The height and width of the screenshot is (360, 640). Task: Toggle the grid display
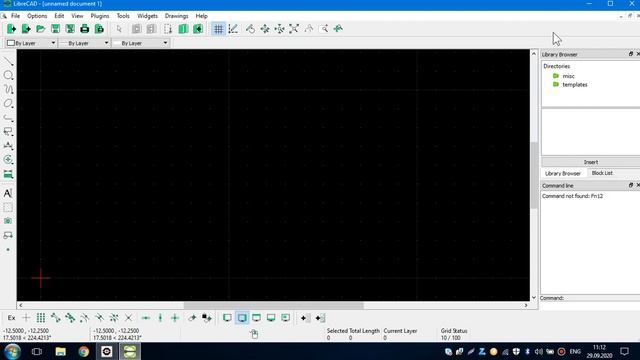pos(218,29)
